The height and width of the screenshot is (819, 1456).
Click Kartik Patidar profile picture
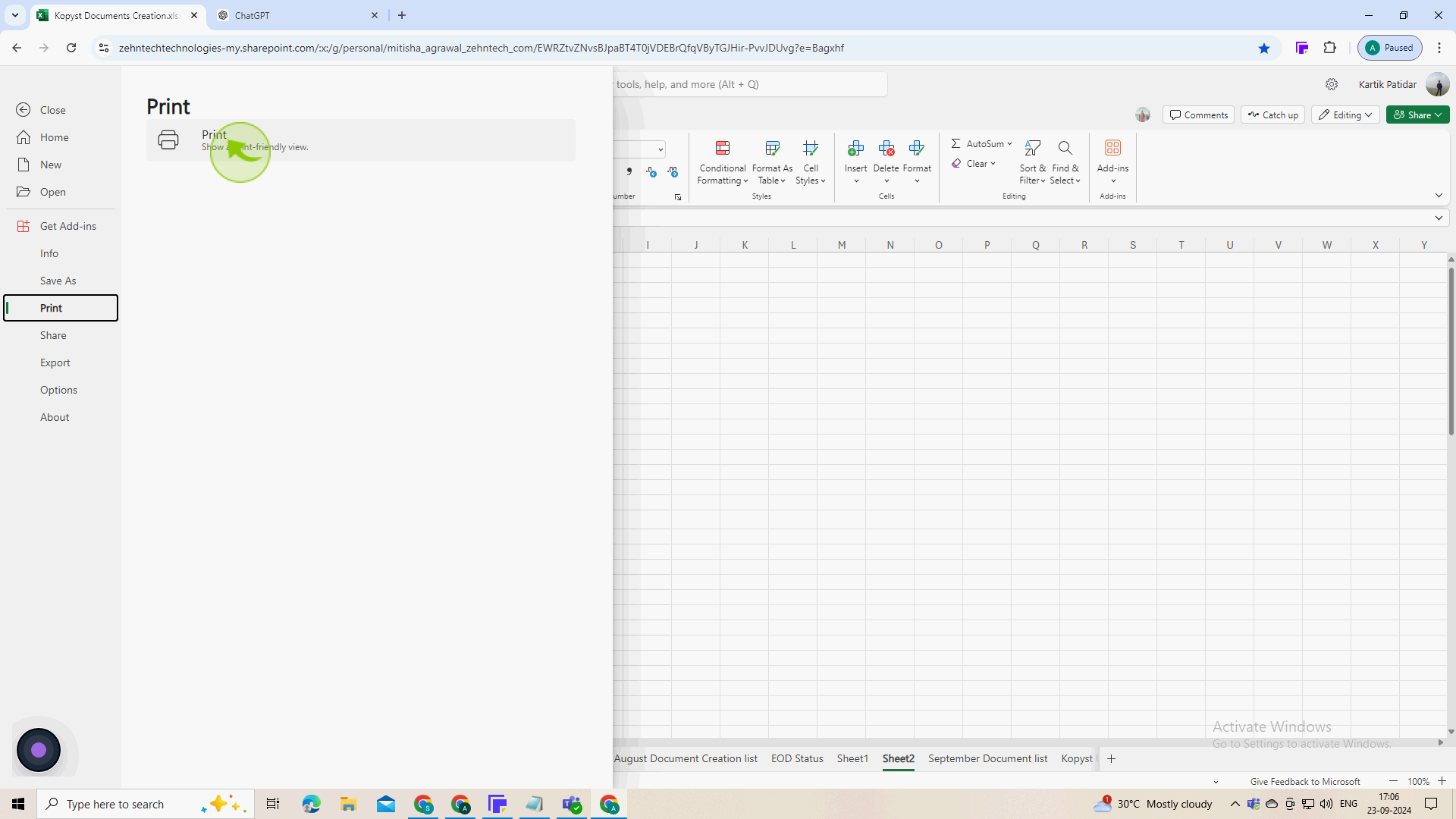[1437, 84]
